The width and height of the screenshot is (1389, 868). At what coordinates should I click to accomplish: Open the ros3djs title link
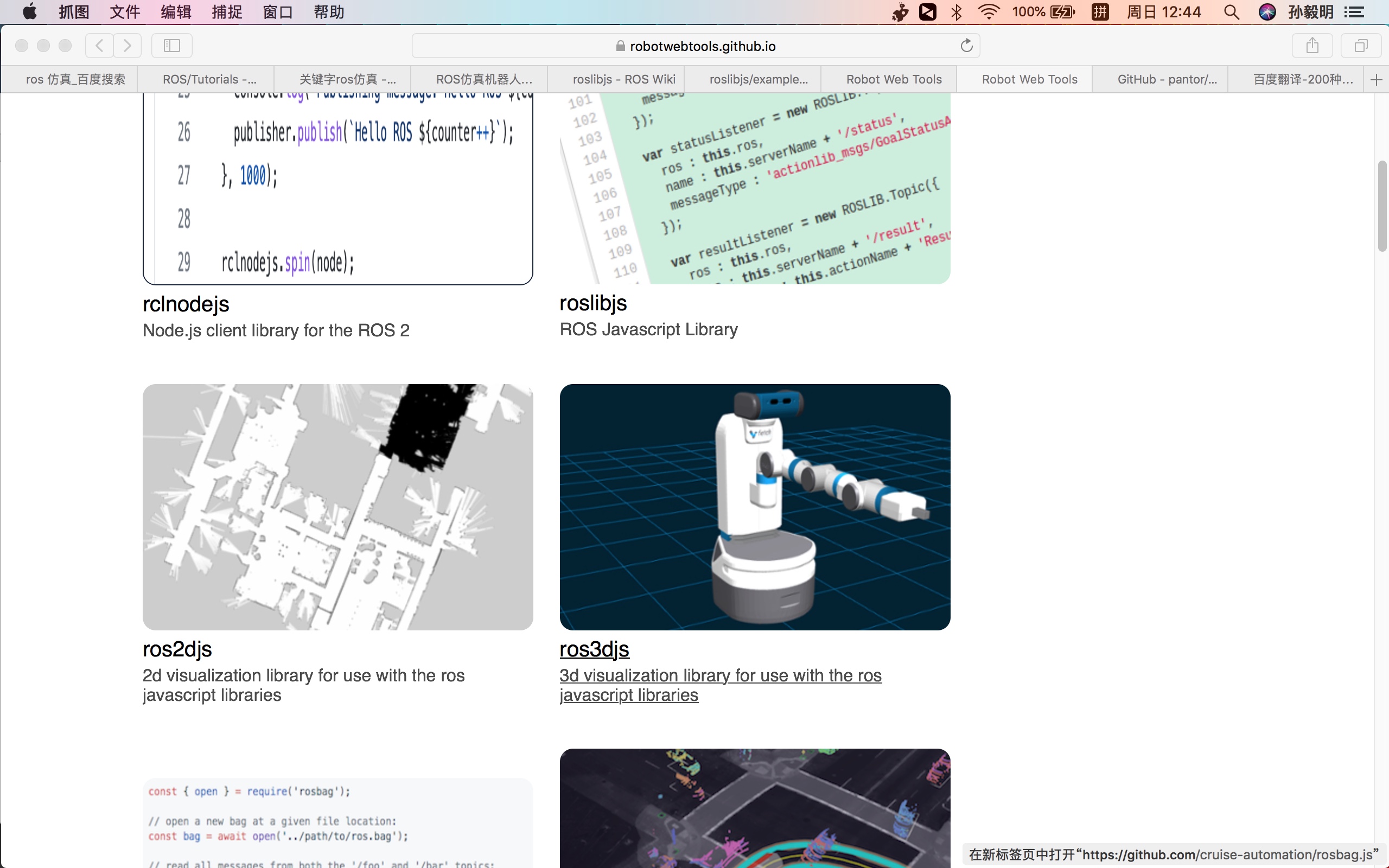[594, 649]
